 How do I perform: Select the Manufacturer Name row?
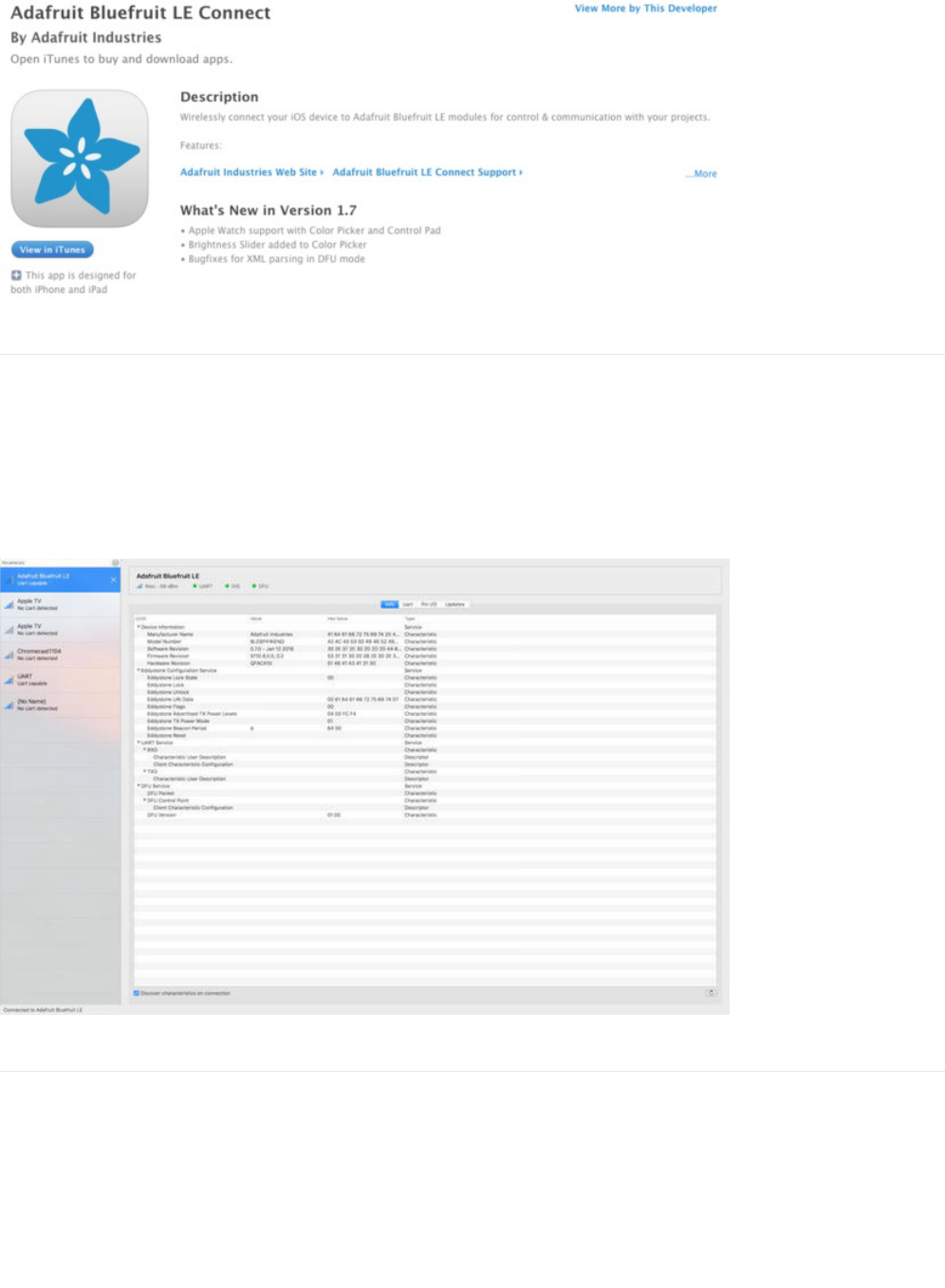pyautogui.click(x=425, y=635)
